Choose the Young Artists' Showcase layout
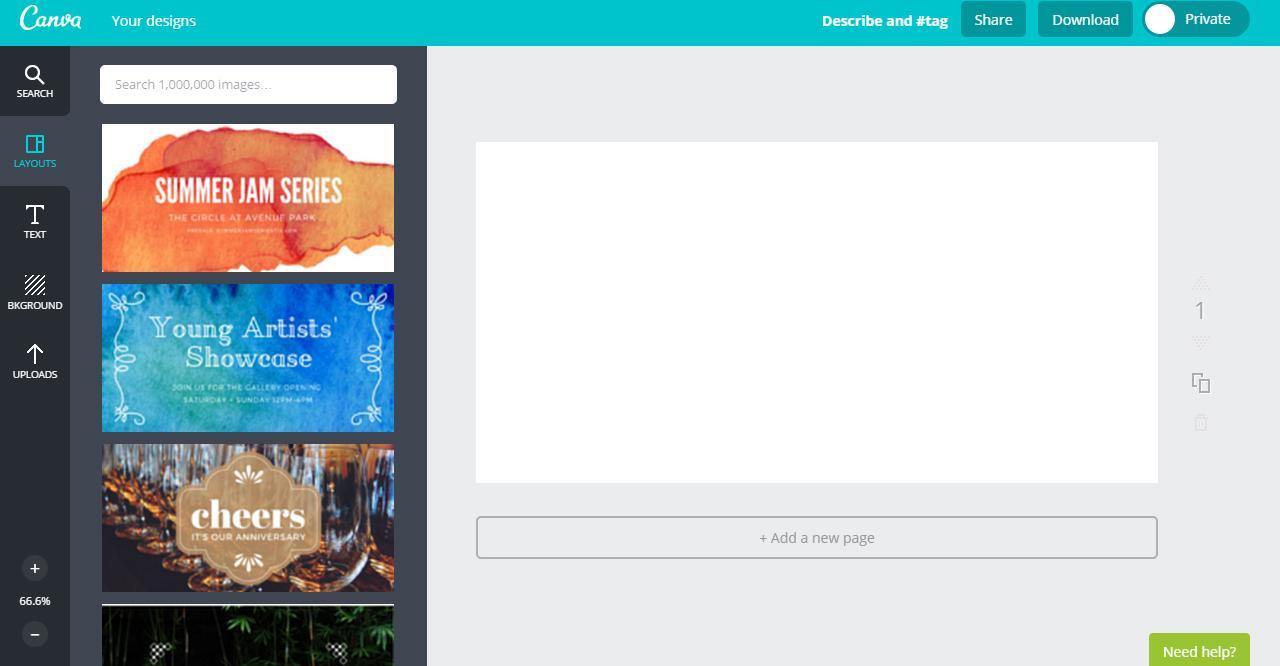Screen dimensions: 1280x666 click(248, 358)
